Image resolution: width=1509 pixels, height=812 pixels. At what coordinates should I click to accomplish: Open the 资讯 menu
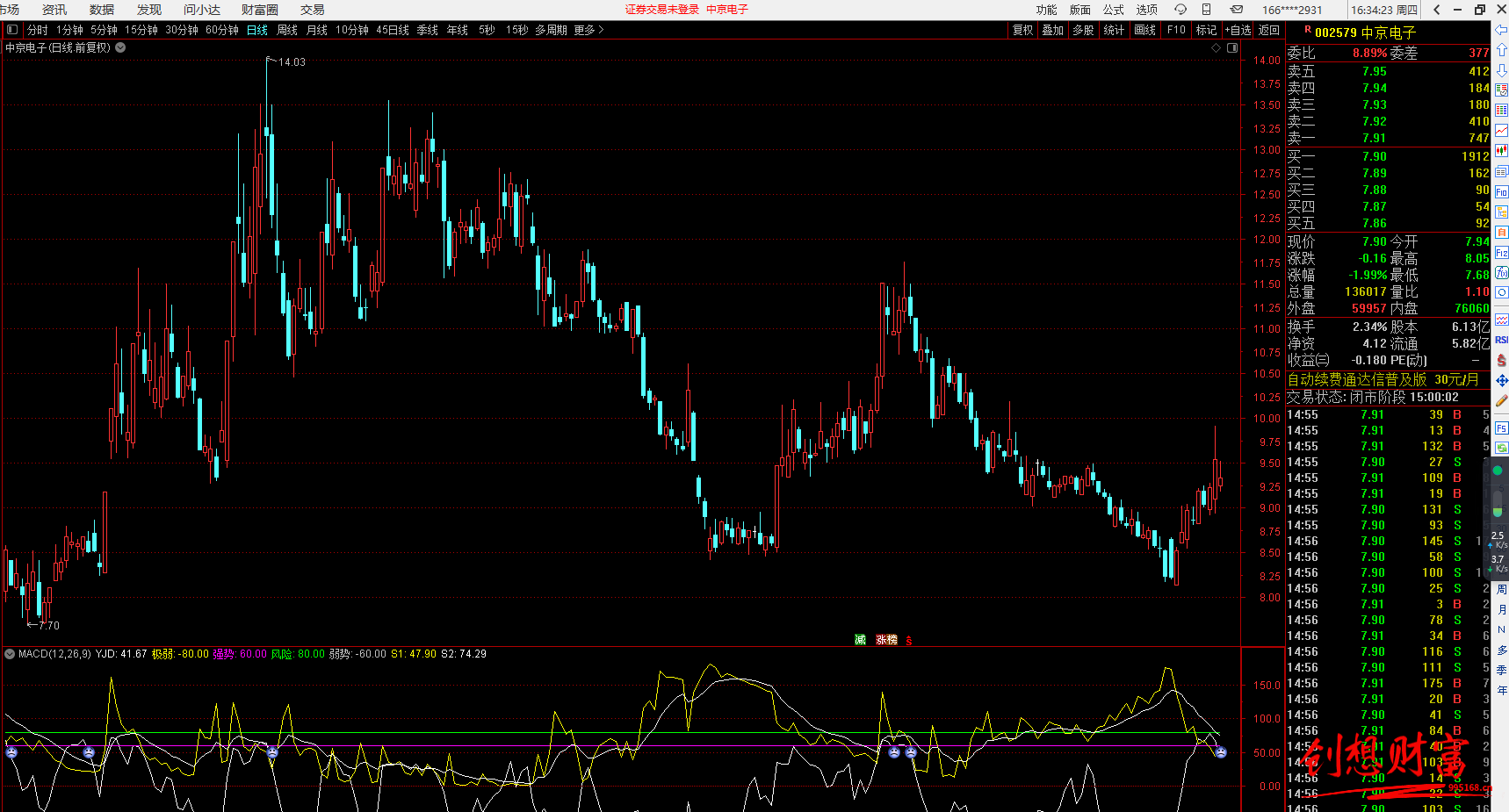(x=54, y=10)
